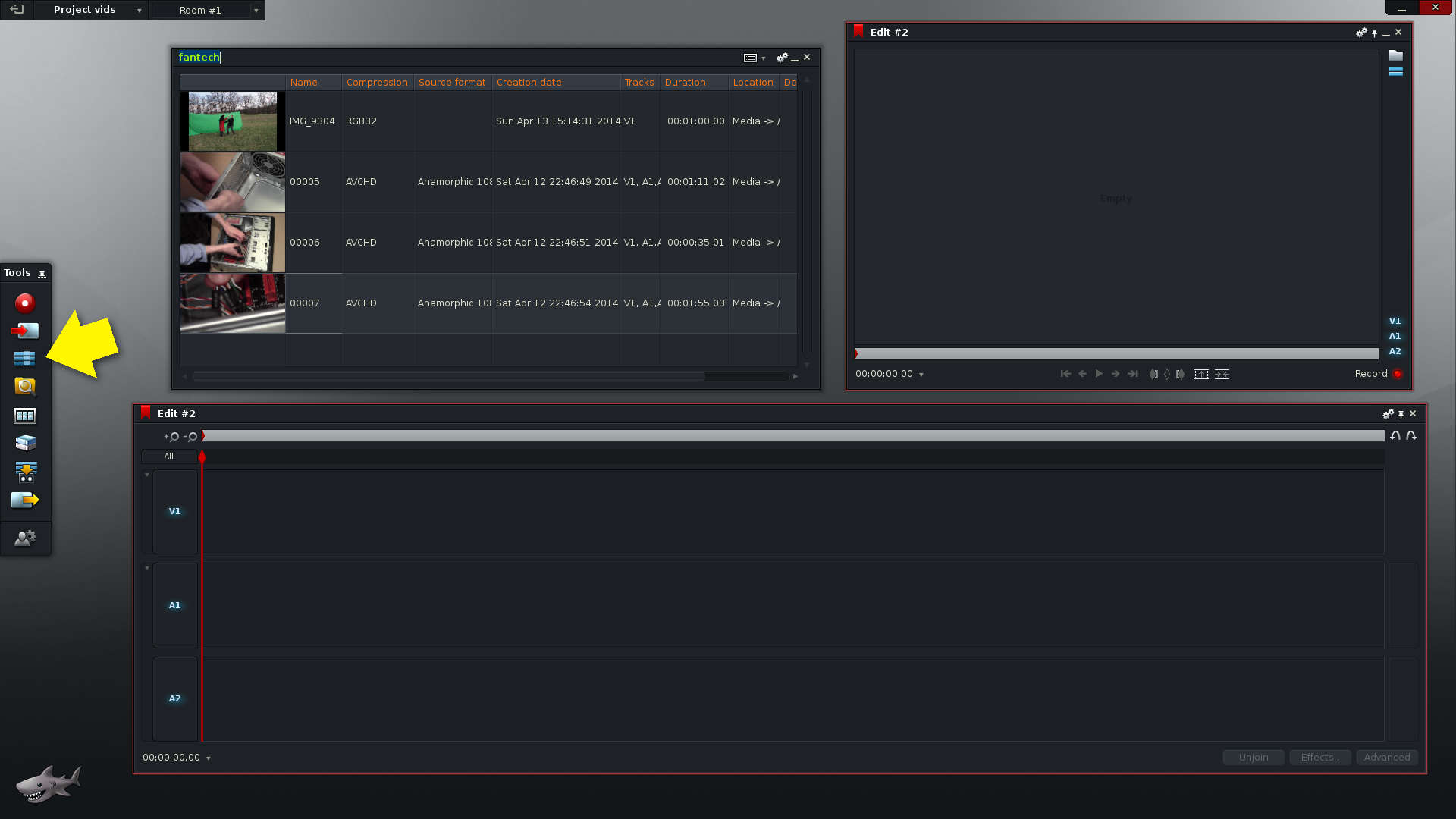Viewport: 1456px width, 819px height.
Task: Open the Project vids dropdown
Action: 139,11
